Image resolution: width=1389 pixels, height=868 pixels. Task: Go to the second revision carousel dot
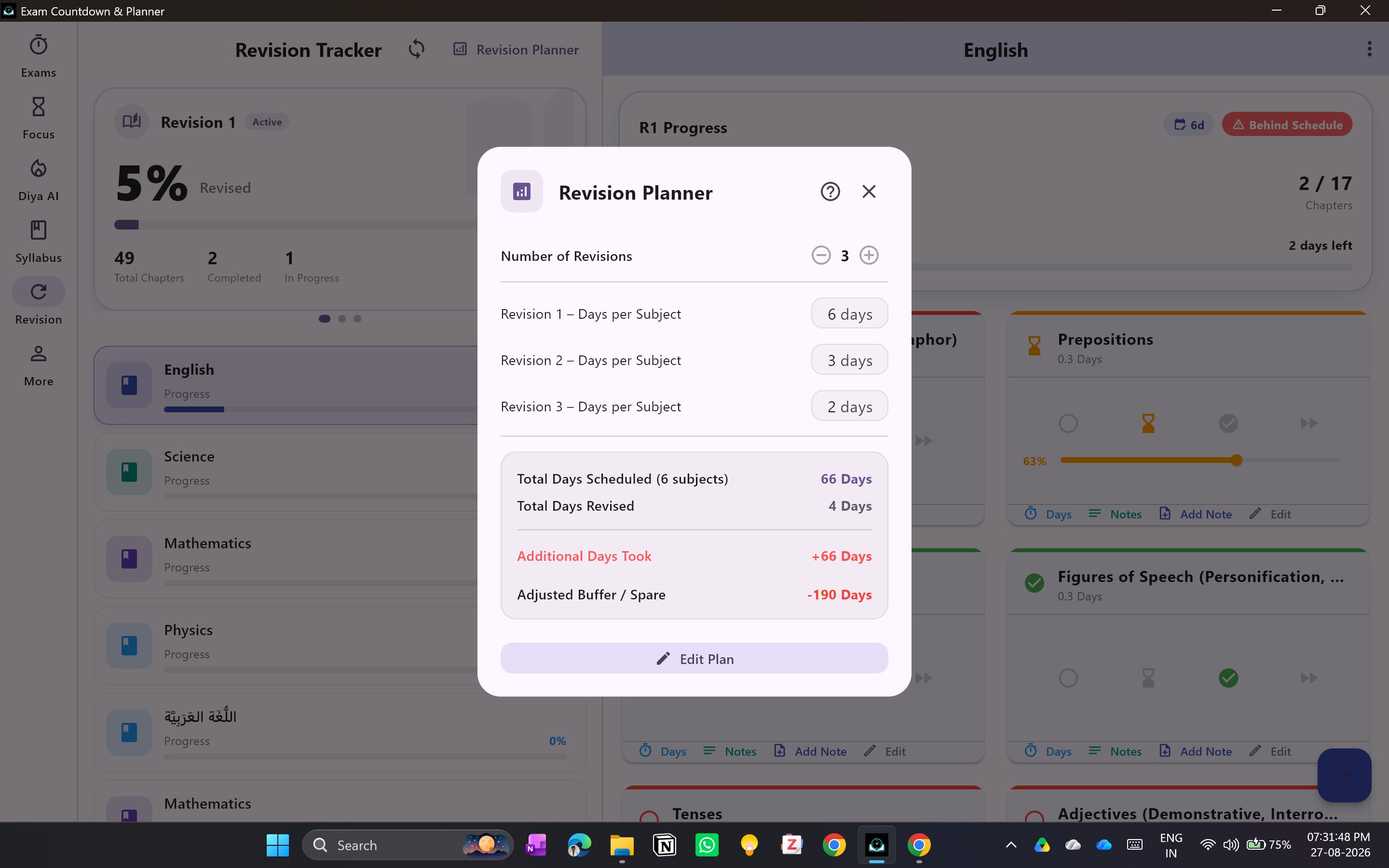pos(342,319)
